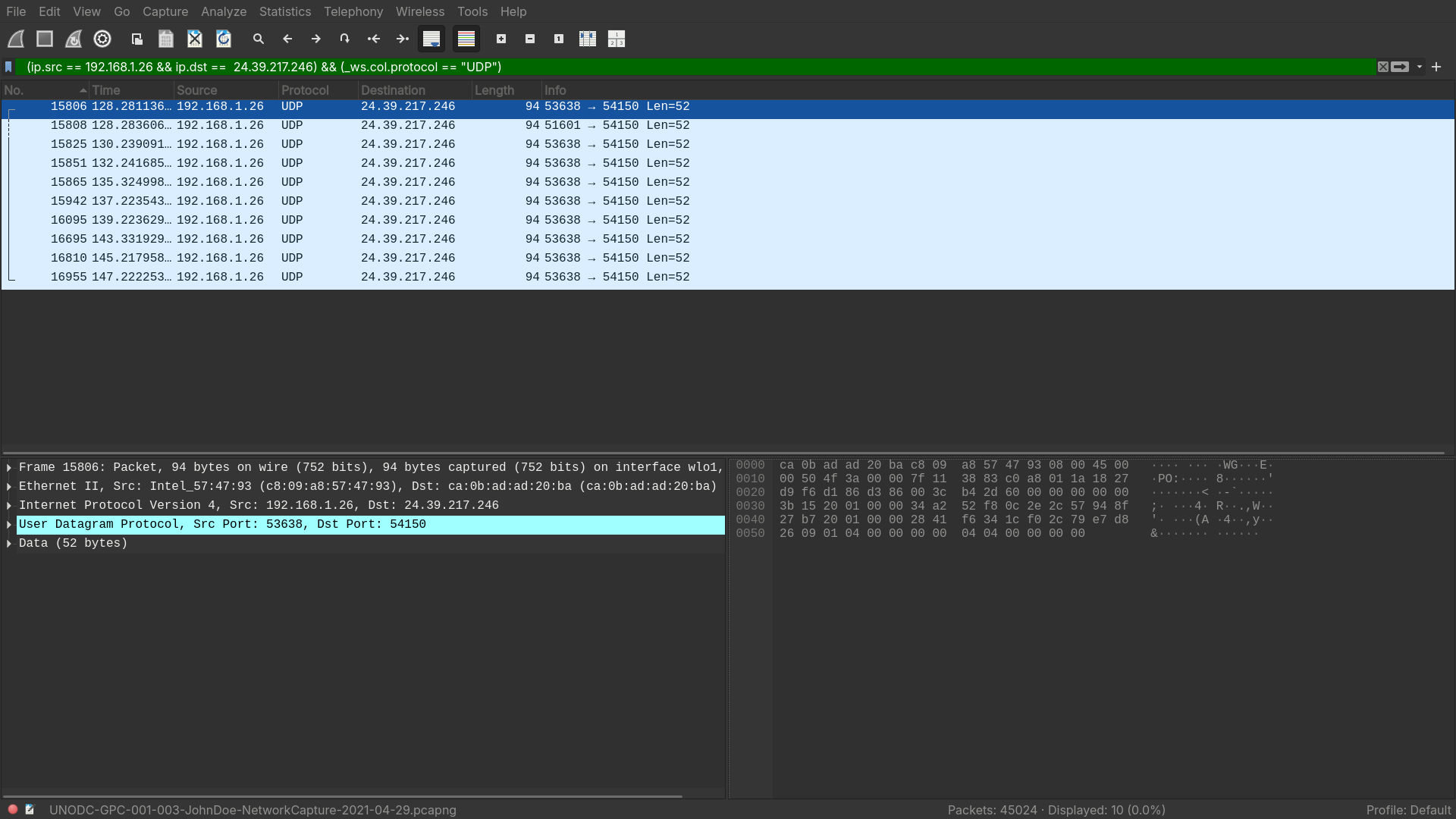Open capture options gear icon

coord(102,39)
